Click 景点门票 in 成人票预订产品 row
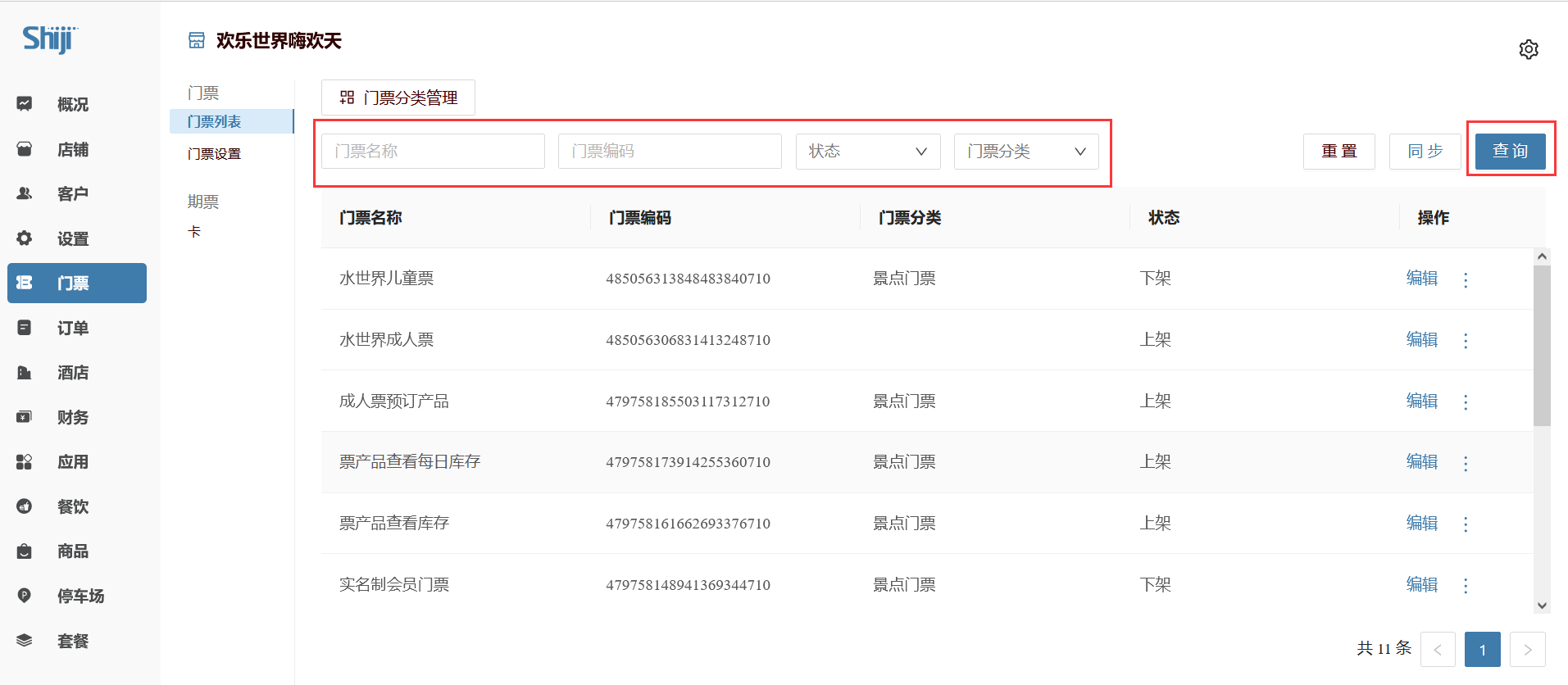 904,401
